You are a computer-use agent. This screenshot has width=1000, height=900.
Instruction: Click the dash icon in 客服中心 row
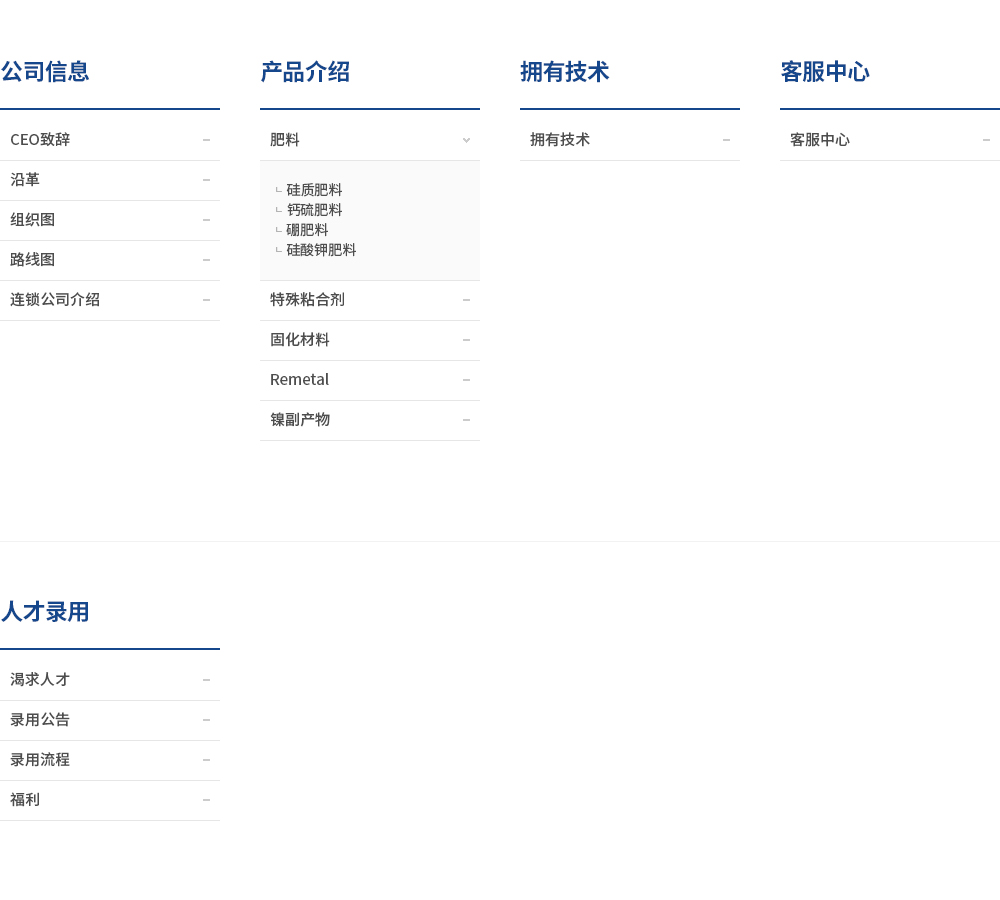coord(986,140)
